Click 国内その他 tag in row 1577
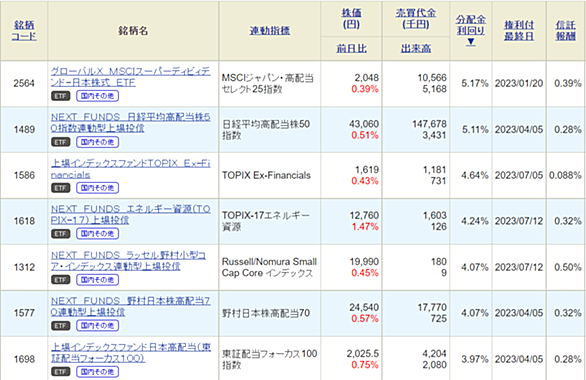 click(98, 326)
